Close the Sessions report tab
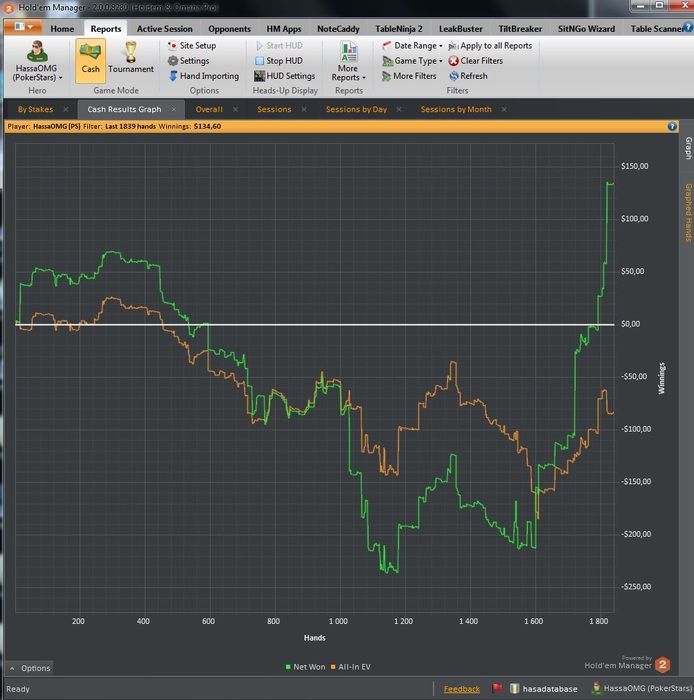 coord(304,109)
